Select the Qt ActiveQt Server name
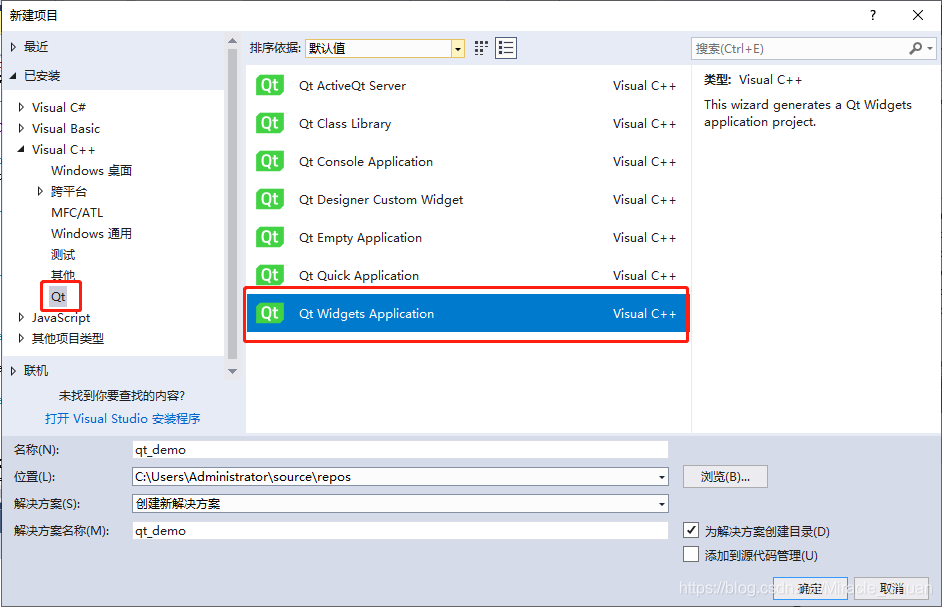 [x=352, y=85]
